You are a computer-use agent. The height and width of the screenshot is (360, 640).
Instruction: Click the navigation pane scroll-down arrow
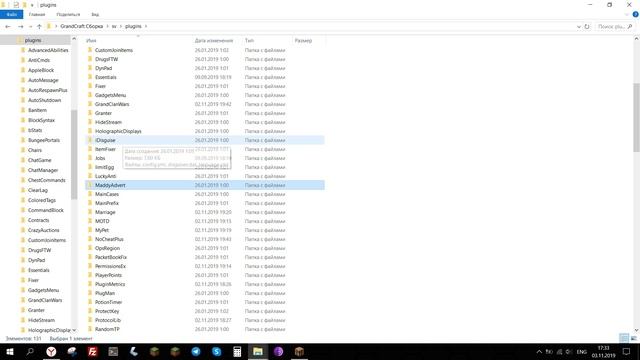tap(74, 330)
